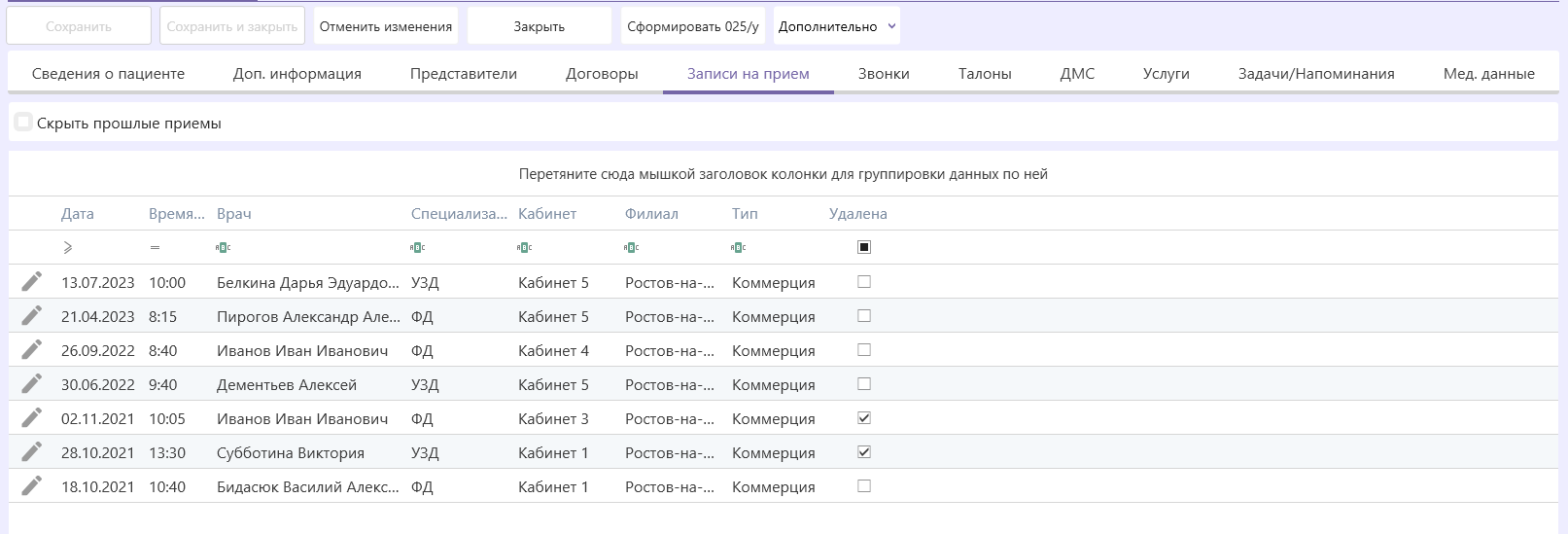The width and height of the screenshot is (1568, 534).
Task: Open filter operator icon under Специализация column
Action: point(418,247)
